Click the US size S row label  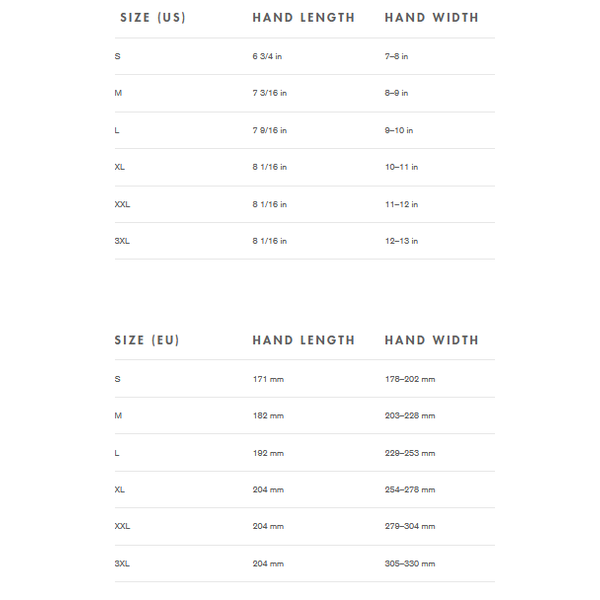[117, 56]
